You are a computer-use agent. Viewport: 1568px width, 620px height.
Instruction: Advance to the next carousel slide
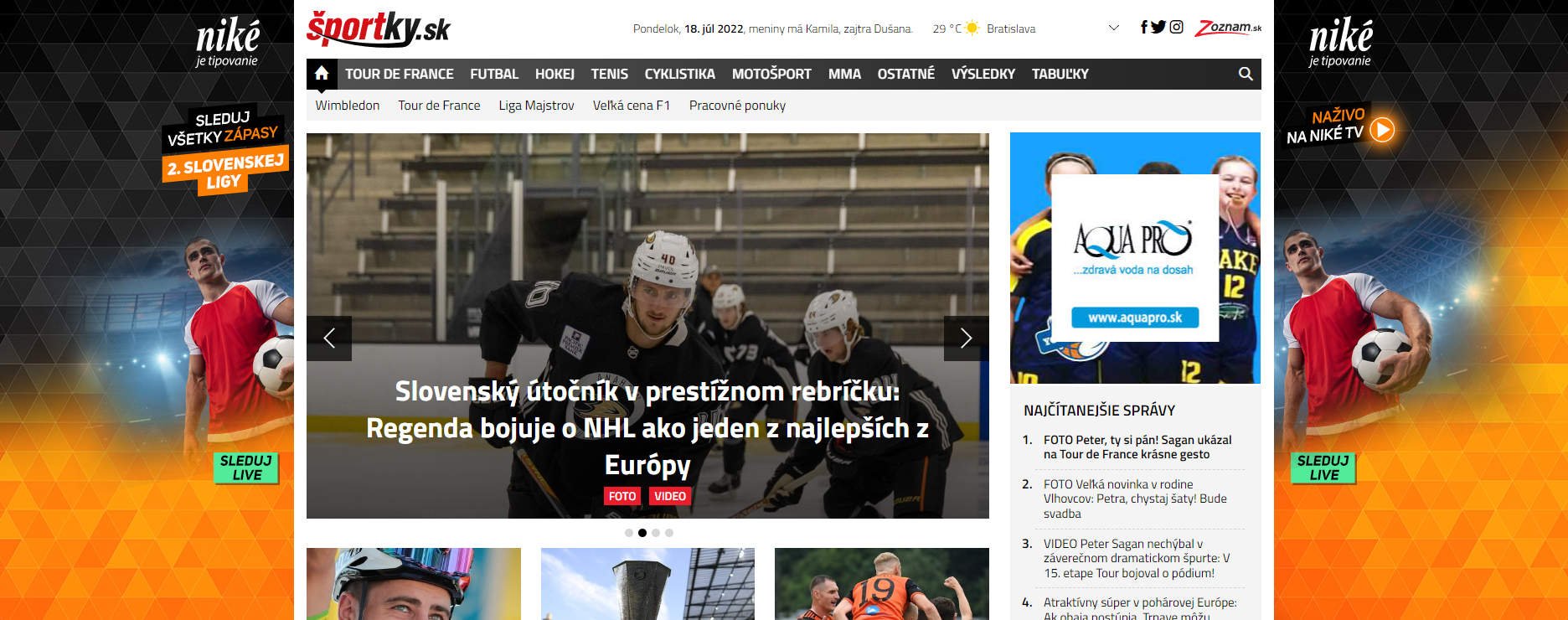coord(966,338)
